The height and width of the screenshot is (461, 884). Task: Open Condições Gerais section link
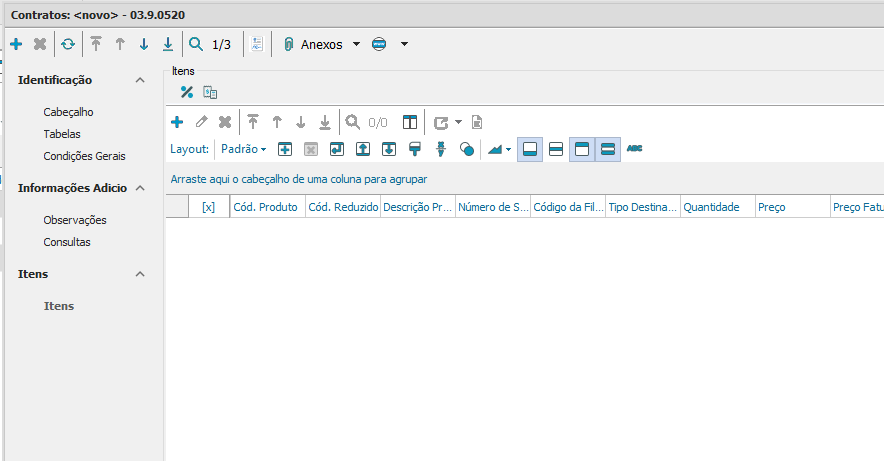coord(84,156)
